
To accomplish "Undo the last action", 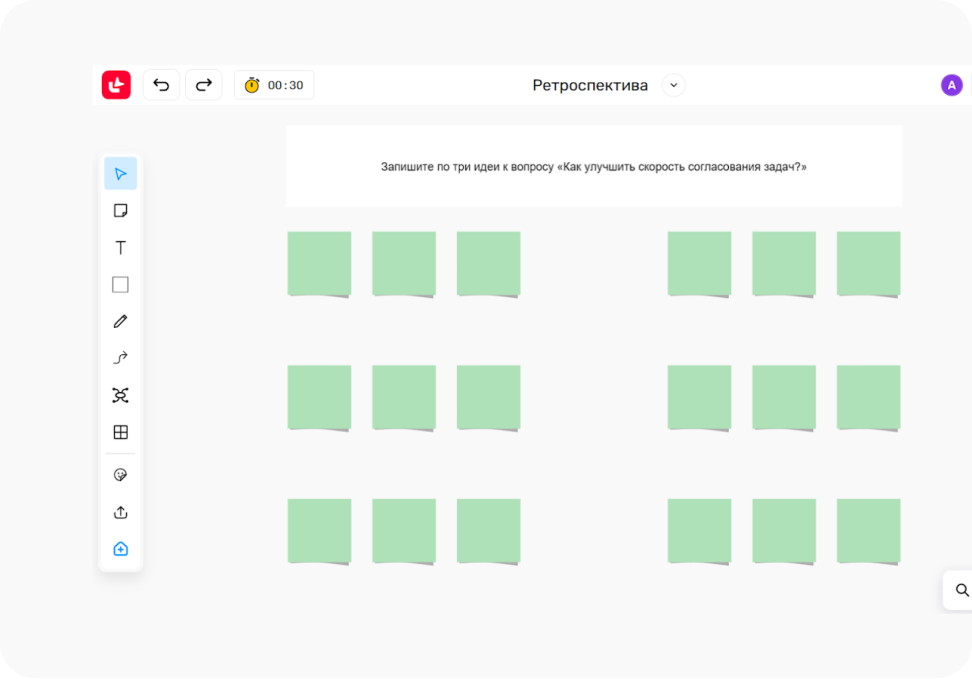I will tap(161, 85).
